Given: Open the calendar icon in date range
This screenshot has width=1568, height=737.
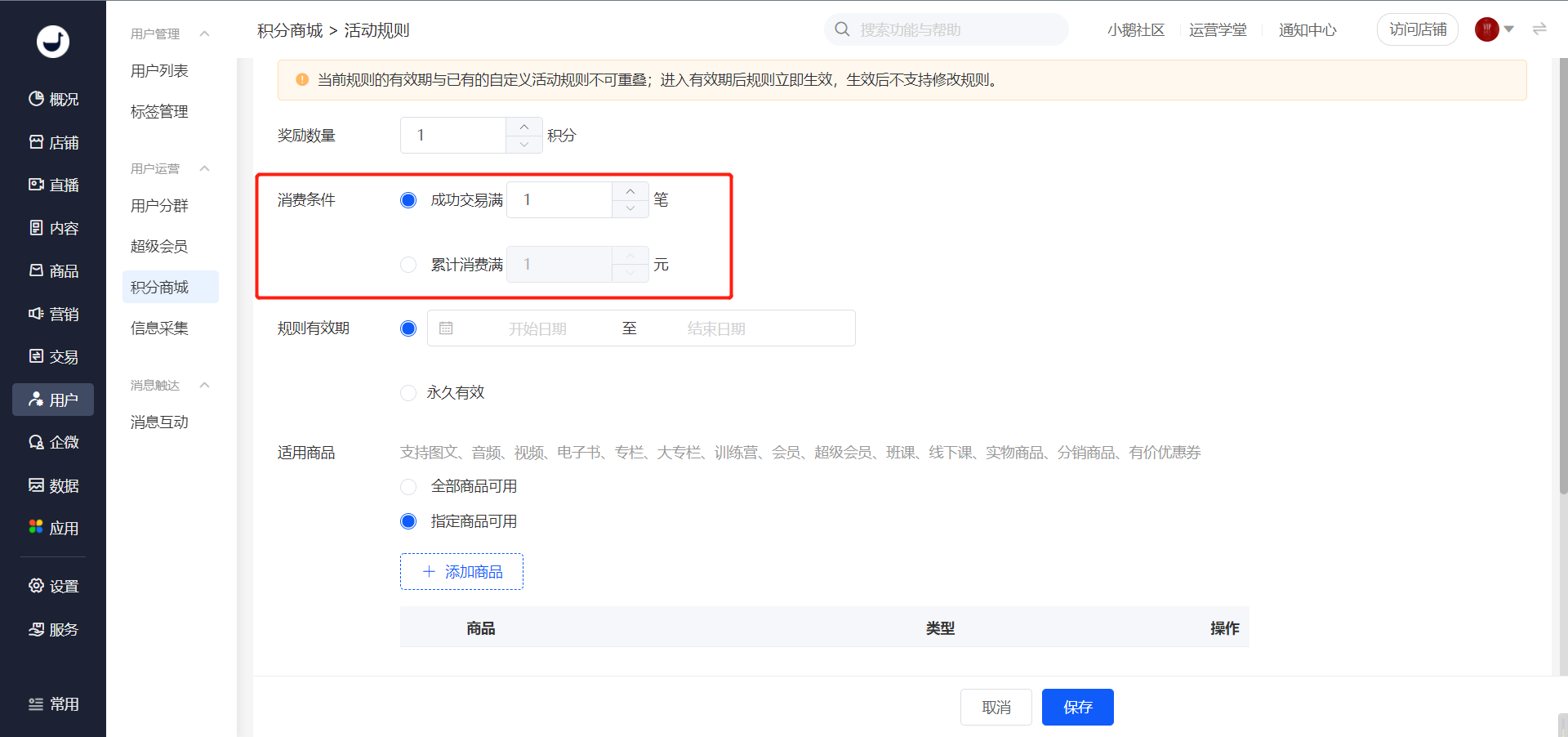Looking at the screenshot, I should [x=446, y=328].
